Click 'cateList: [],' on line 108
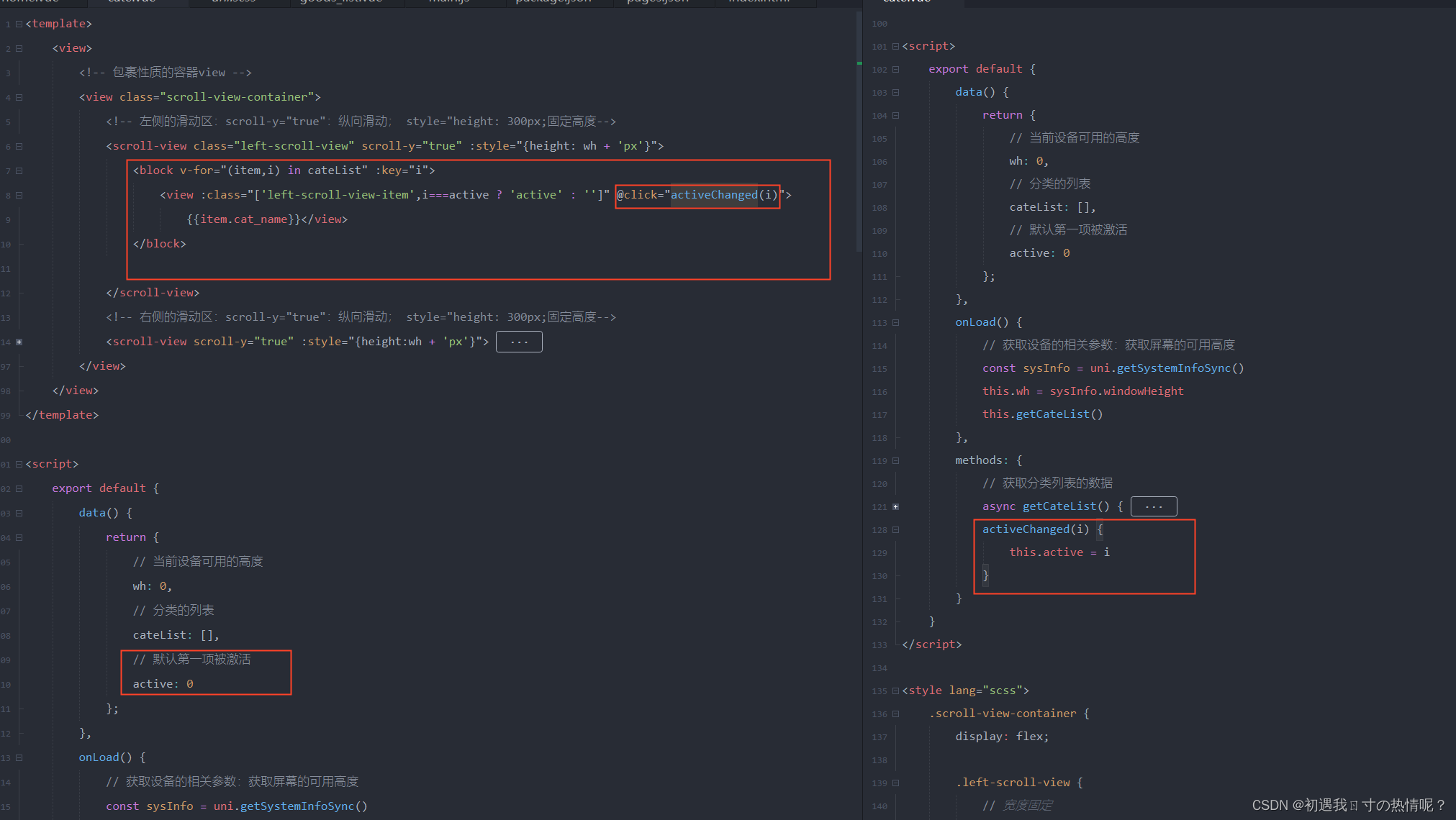Image resolution: width=1456 pixels, height=820 pixels. (1052, 207)
